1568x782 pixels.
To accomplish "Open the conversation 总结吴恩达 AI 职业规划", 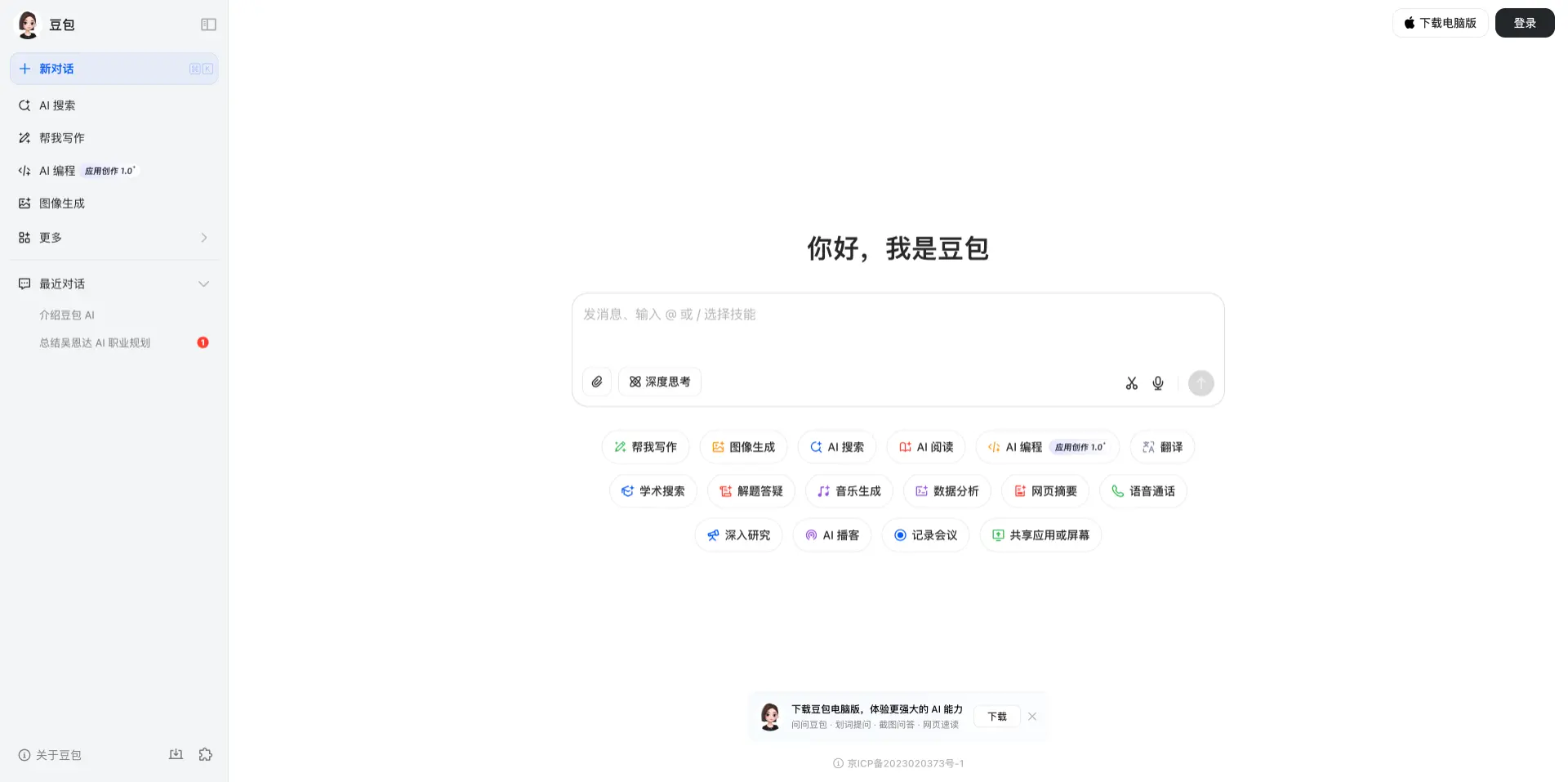I will pos(95,342).
